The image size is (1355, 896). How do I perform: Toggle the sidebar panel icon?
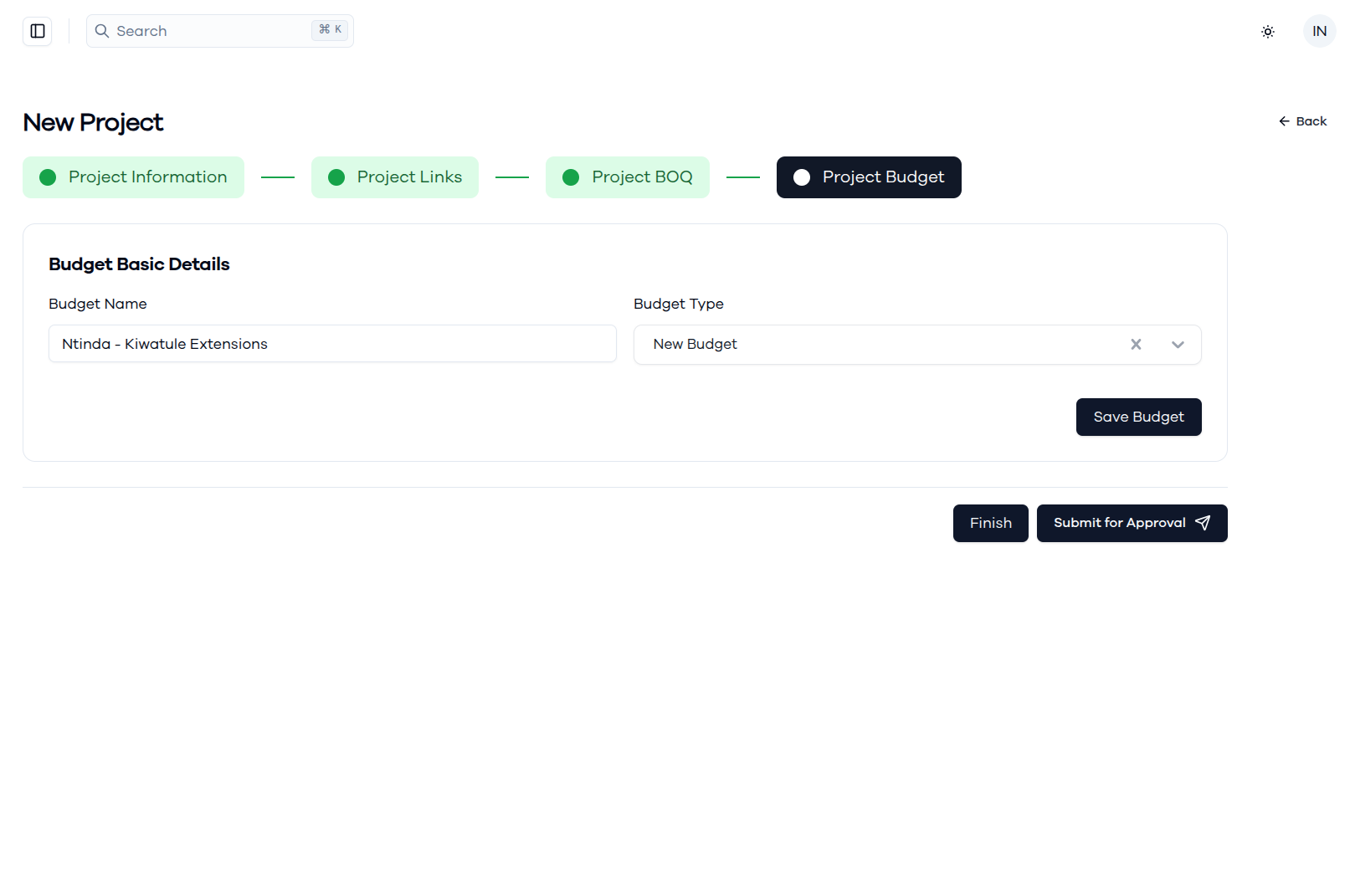pyautogui.click(x=38, y=31)
